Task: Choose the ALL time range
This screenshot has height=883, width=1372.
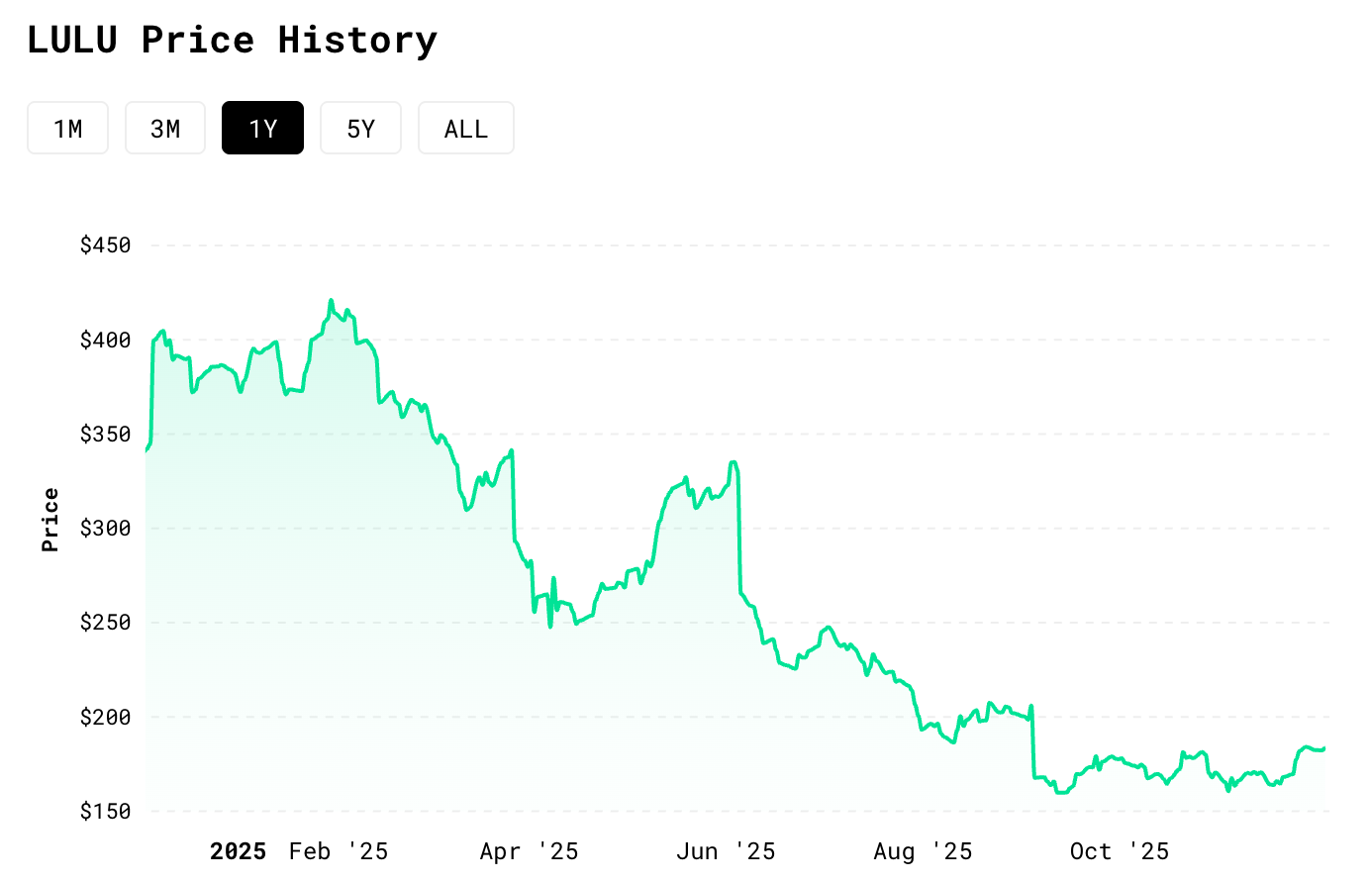Action: point(465,129)
